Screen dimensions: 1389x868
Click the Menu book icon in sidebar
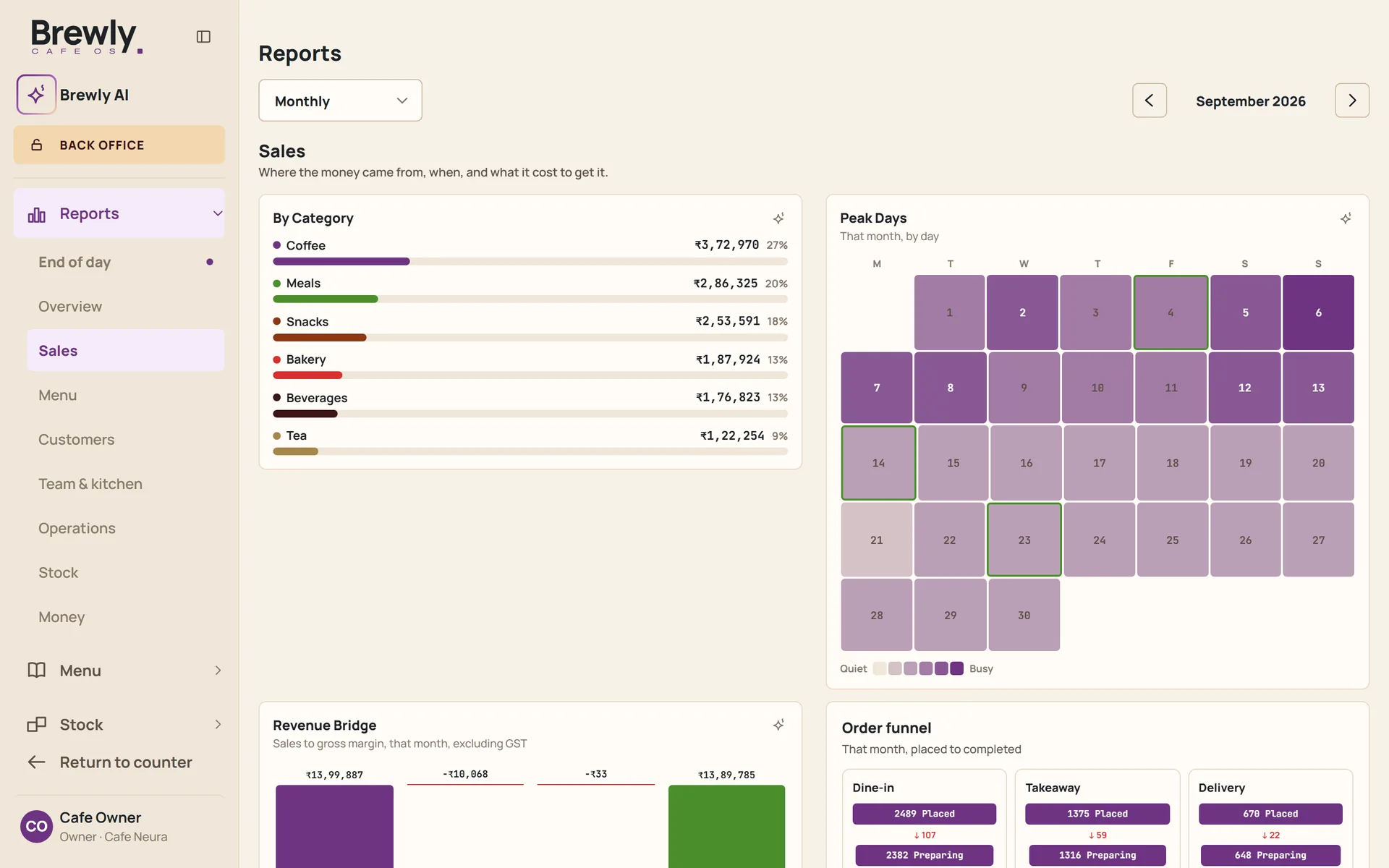point(37,671)
